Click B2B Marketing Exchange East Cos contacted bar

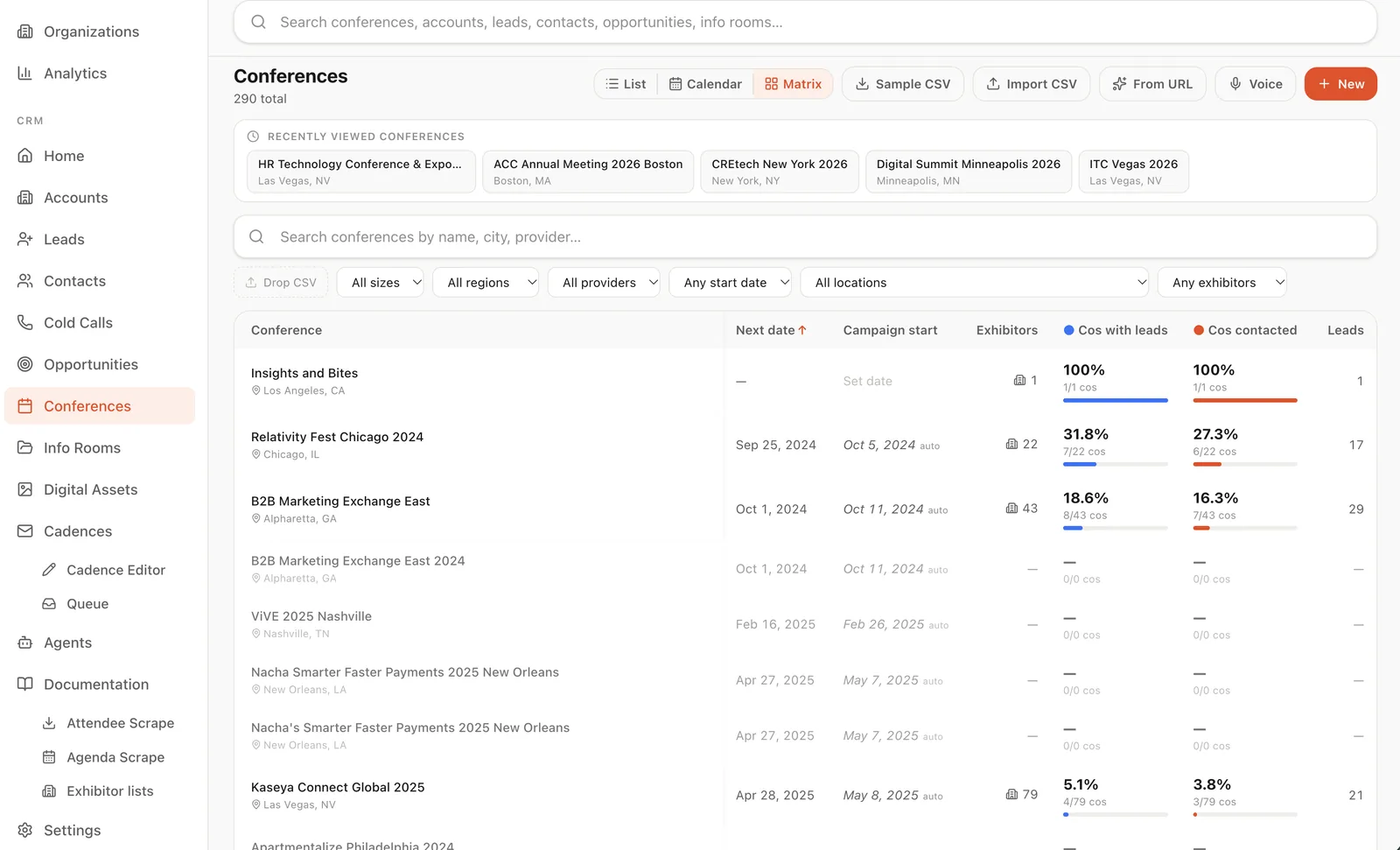coord(1245,528)
